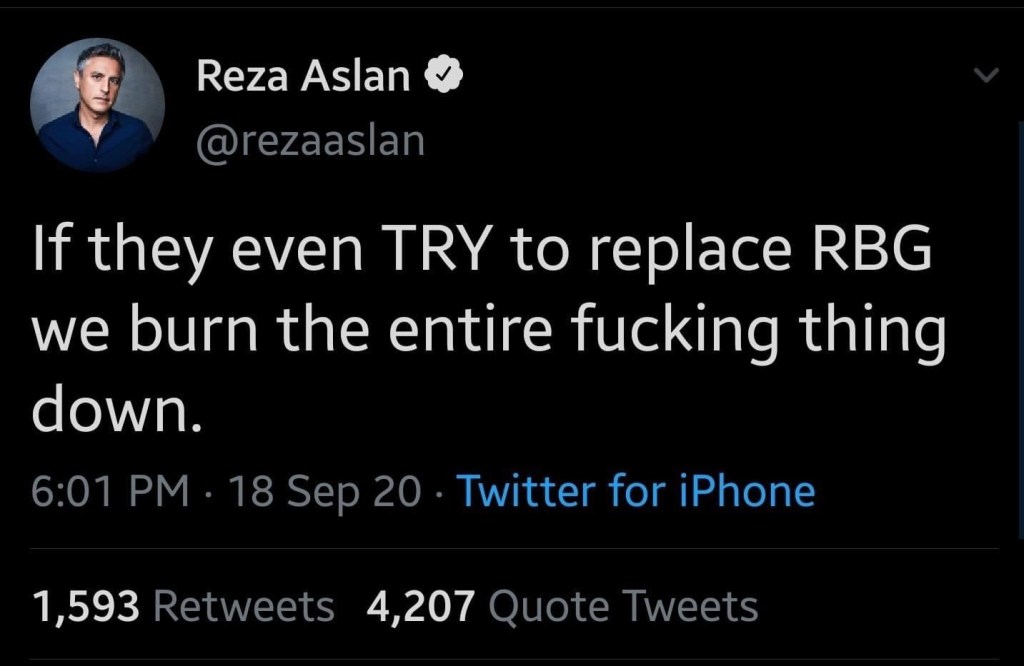The width and height of the screenshot is (1024, 666).
Task: Click Reza Aslan's profile picture
Action: tap(97, 104)
